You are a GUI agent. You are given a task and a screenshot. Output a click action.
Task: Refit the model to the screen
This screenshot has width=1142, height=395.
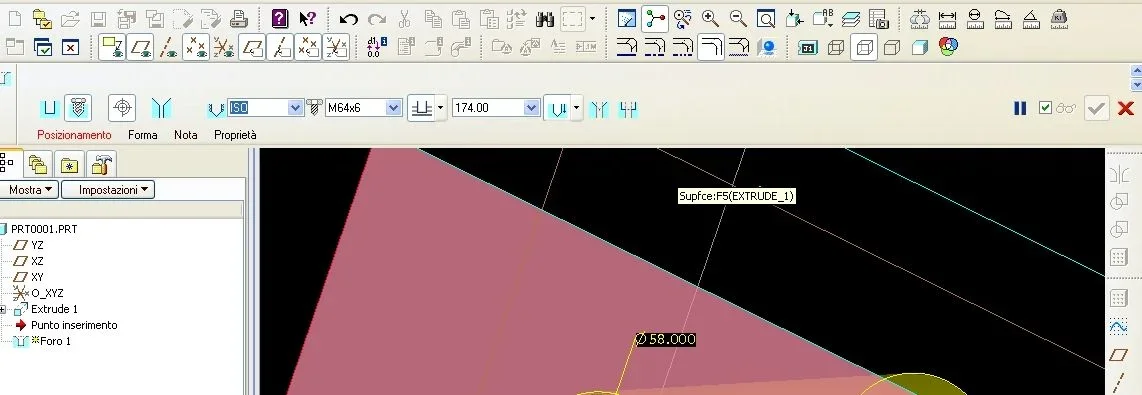[x=765, y=19]
